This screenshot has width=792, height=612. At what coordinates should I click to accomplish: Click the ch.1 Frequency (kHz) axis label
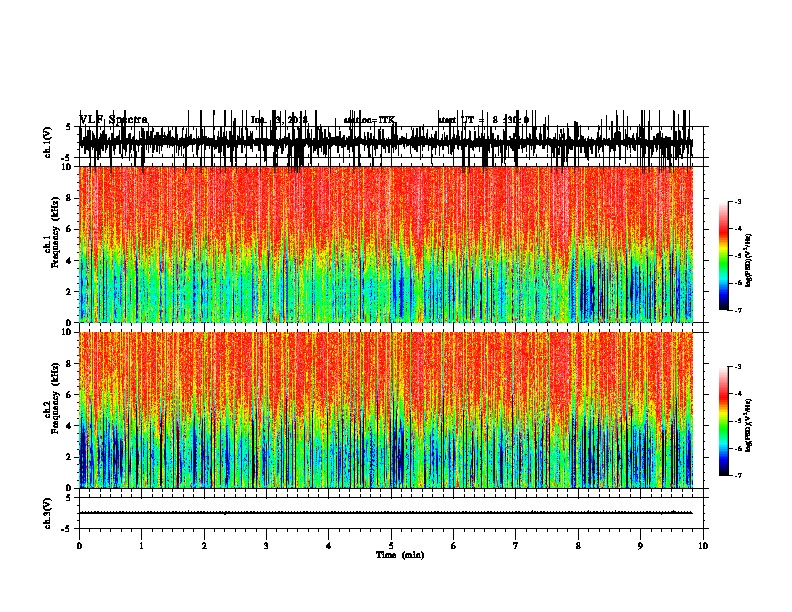click(x=51, y=232)
